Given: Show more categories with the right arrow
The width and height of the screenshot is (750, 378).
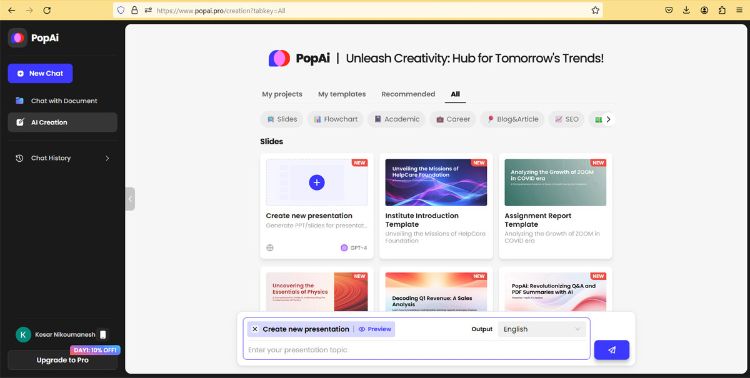Looking at the screenshot, I should coord(608,119).
